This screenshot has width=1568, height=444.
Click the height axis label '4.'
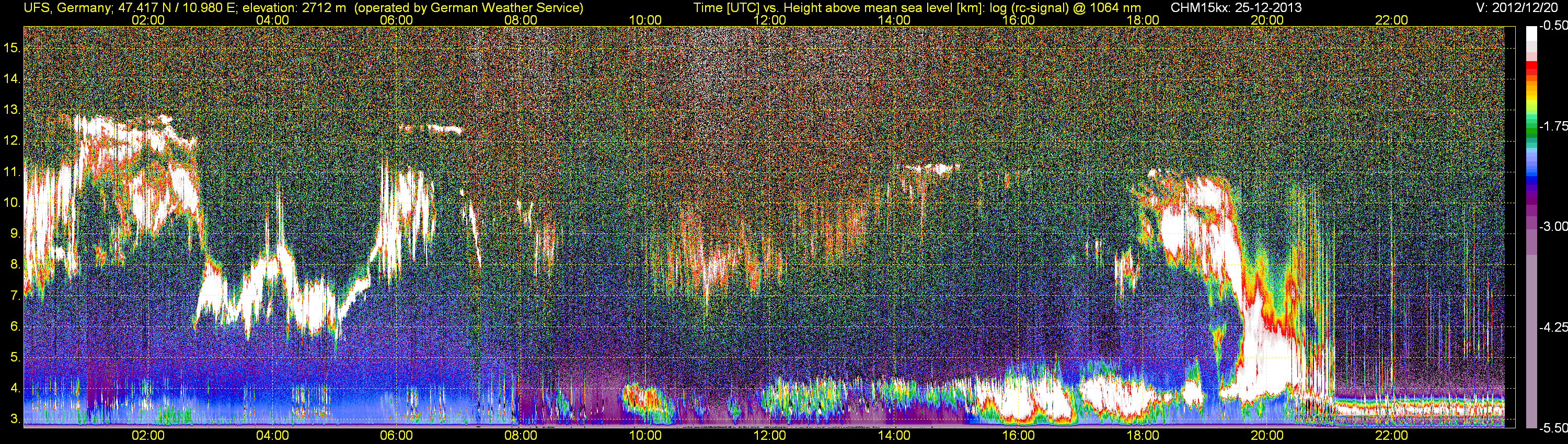[x=15, y=388]
